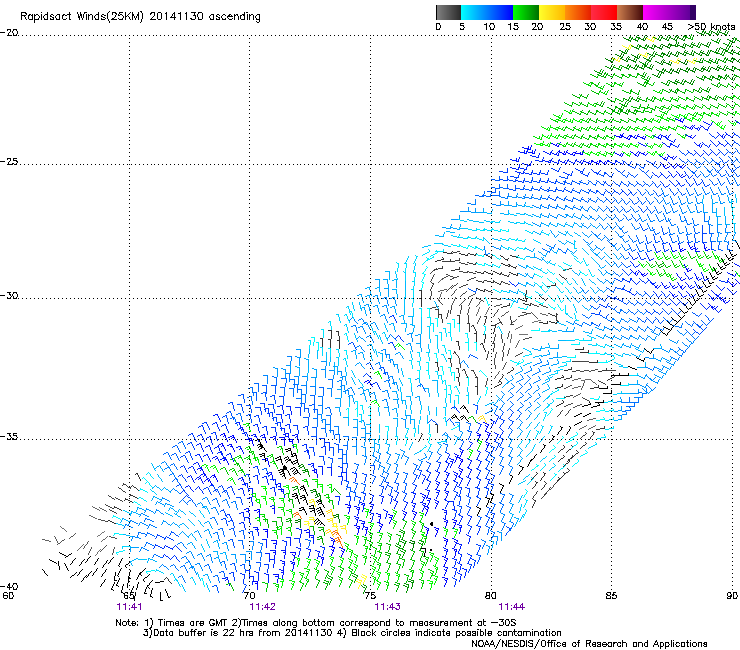740x650 pixels.
Task: Click the title 'Rapidscat Winds(25KM) 20141130 ascending'
Action: (140, 17)
